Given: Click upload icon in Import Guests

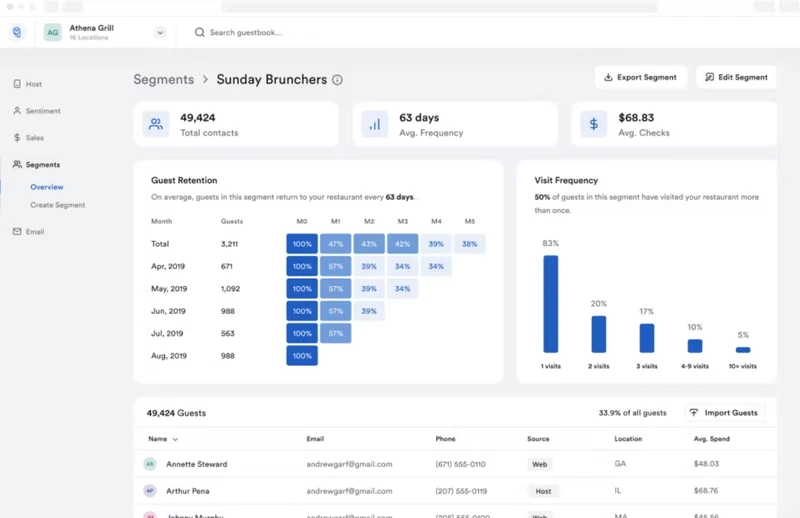Looking at the screenshot, I should (694, 413).
